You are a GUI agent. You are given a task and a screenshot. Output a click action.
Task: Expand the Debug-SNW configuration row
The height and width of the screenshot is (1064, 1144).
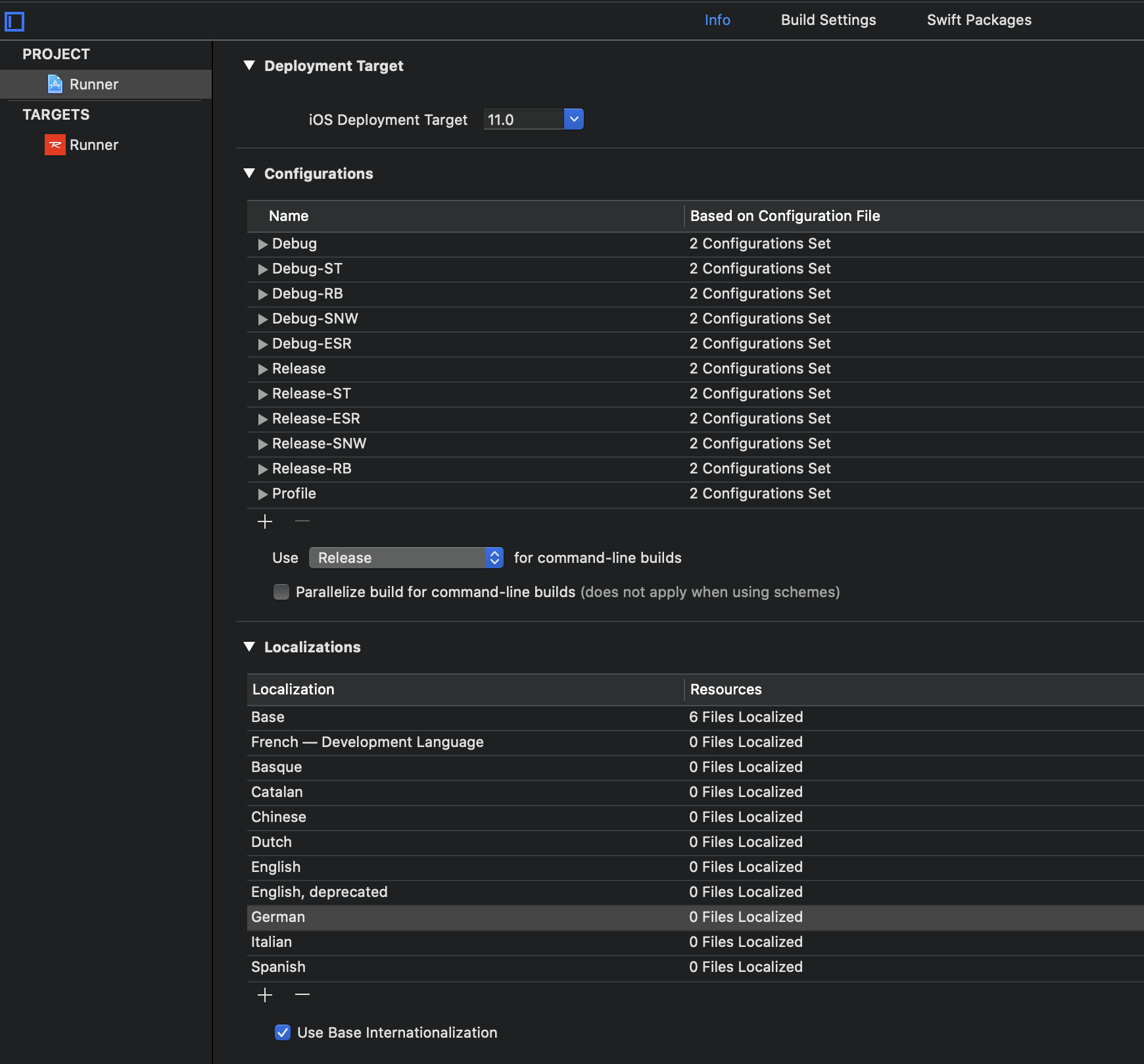[263, 319]
